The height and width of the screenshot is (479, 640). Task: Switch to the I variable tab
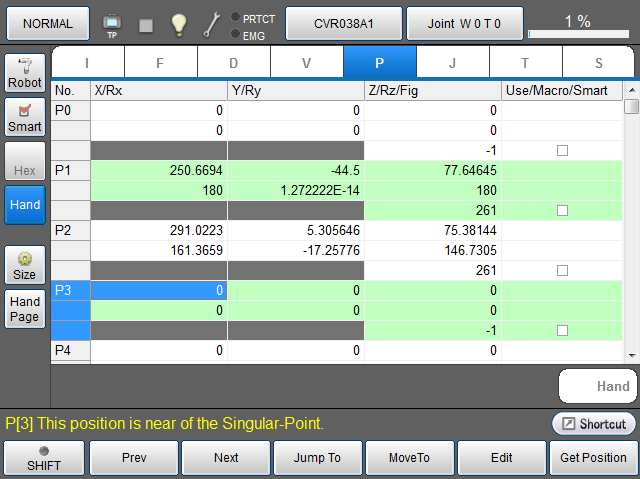[x=87, y=63]
